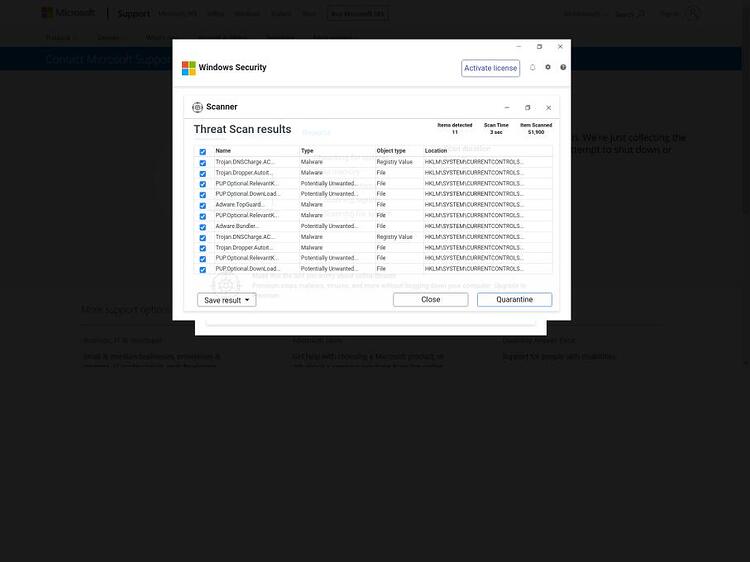Click the Activate license button
The height and width of the screenshot is (562, 750).
point(490,68)
